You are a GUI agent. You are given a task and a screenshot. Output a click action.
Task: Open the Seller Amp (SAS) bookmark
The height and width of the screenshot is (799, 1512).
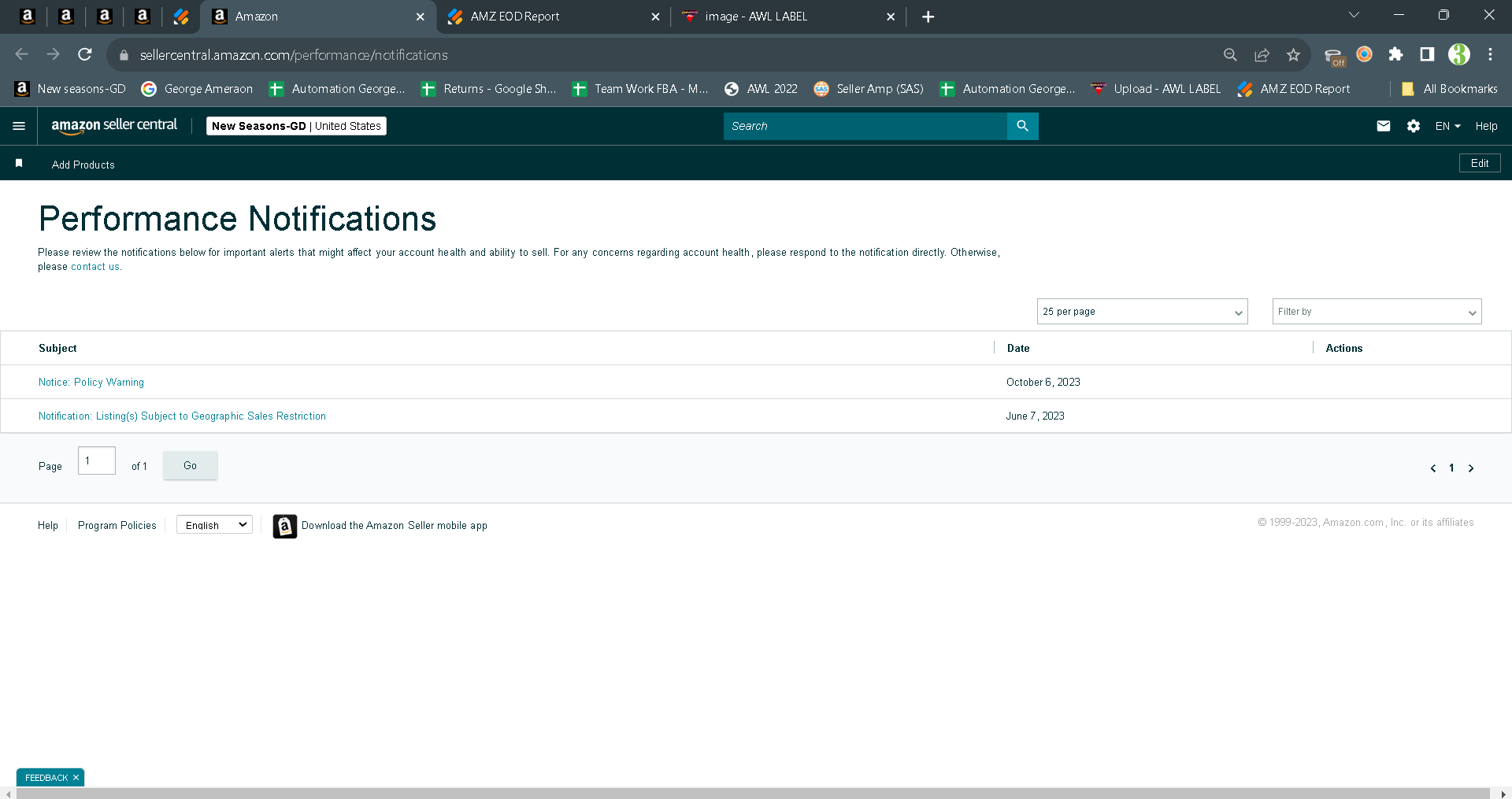point(869,89)
